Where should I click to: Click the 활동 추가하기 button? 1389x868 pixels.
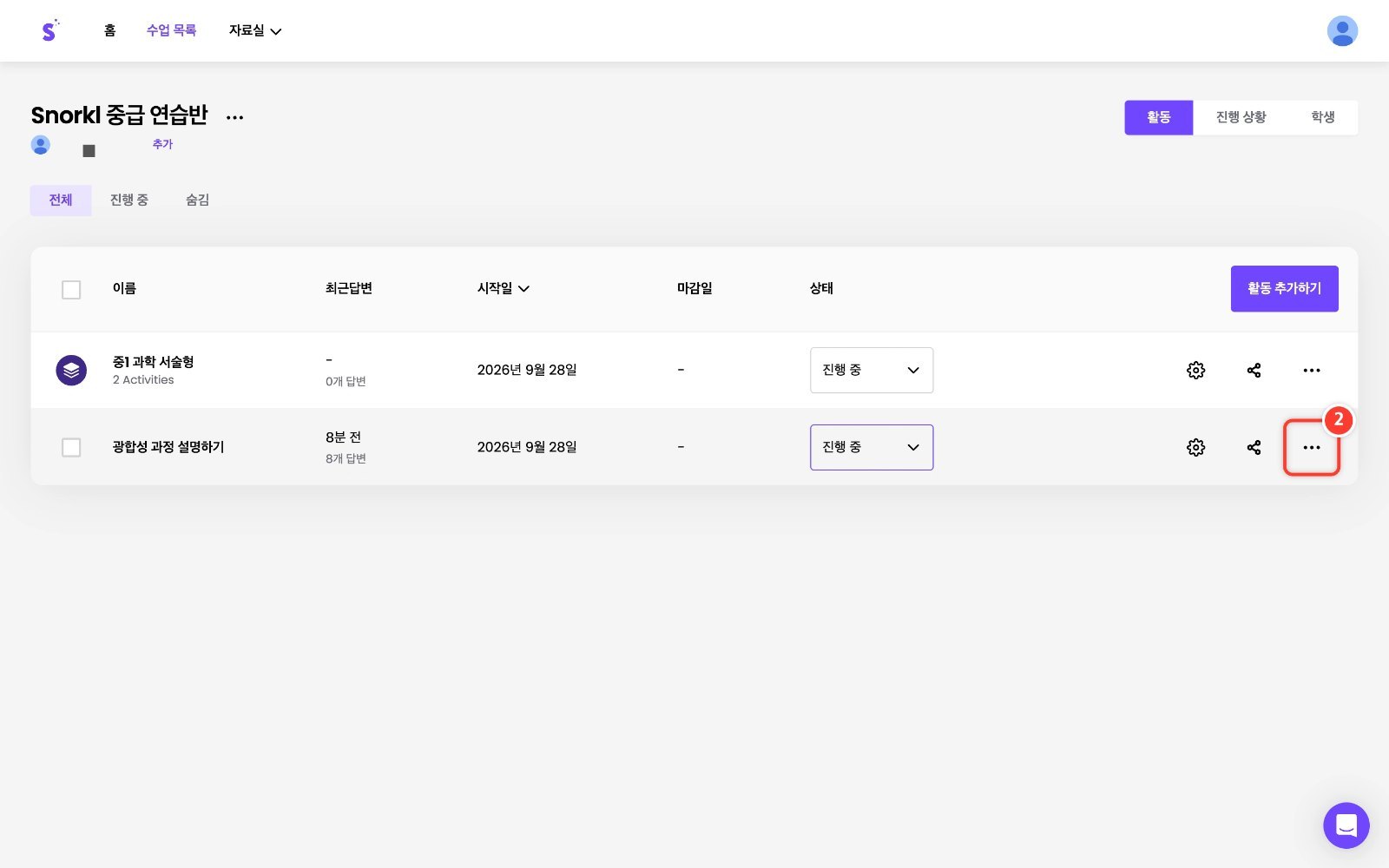(1284, 289)
